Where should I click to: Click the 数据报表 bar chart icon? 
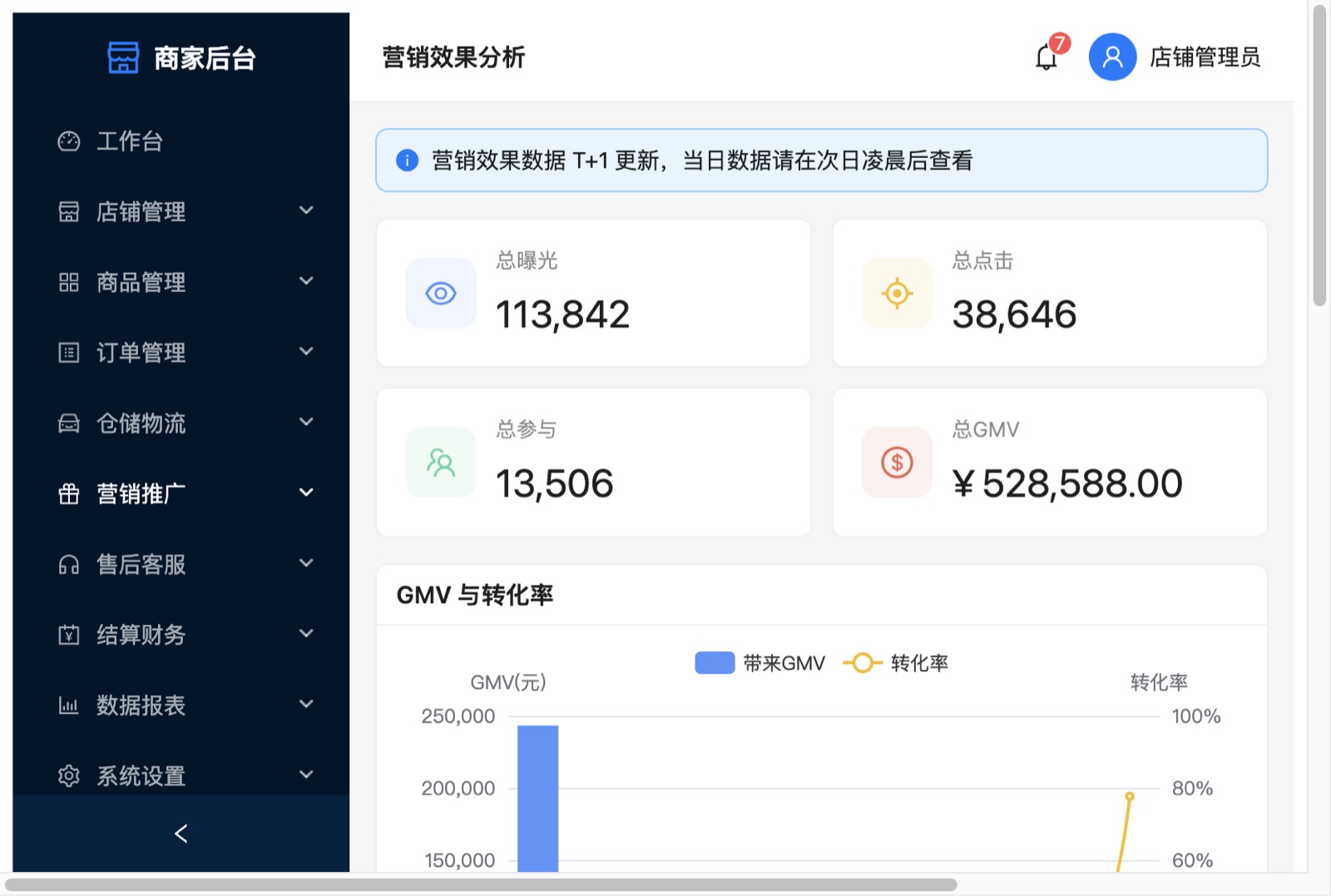[69, 705]
